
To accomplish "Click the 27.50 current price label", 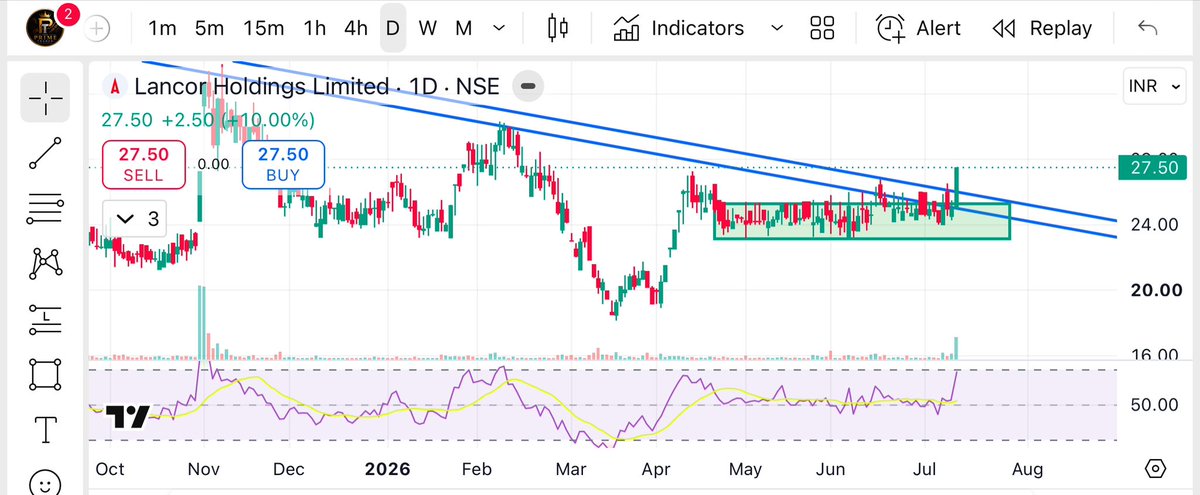I will (x=1153, y=167).
